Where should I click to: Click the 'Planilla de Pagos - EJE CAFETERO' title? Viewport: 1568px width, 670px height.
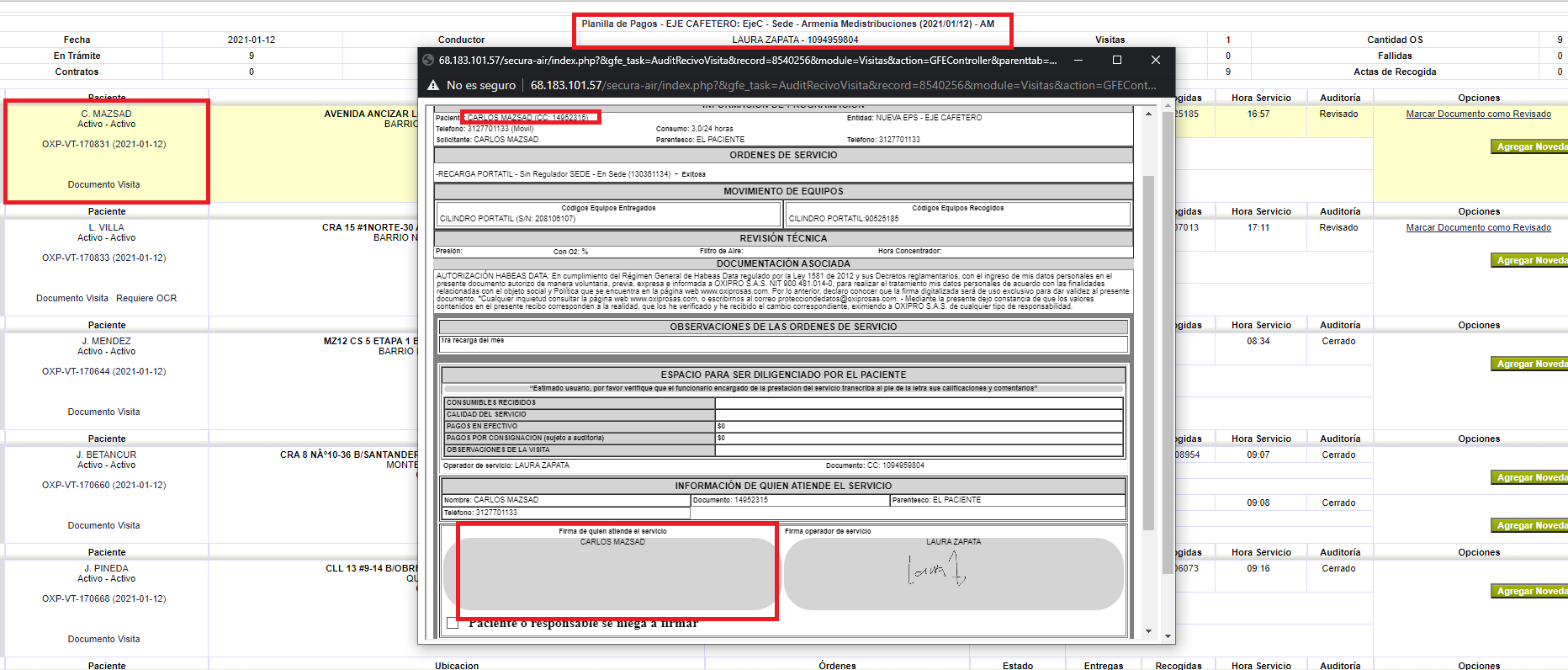tap(787, 24)
